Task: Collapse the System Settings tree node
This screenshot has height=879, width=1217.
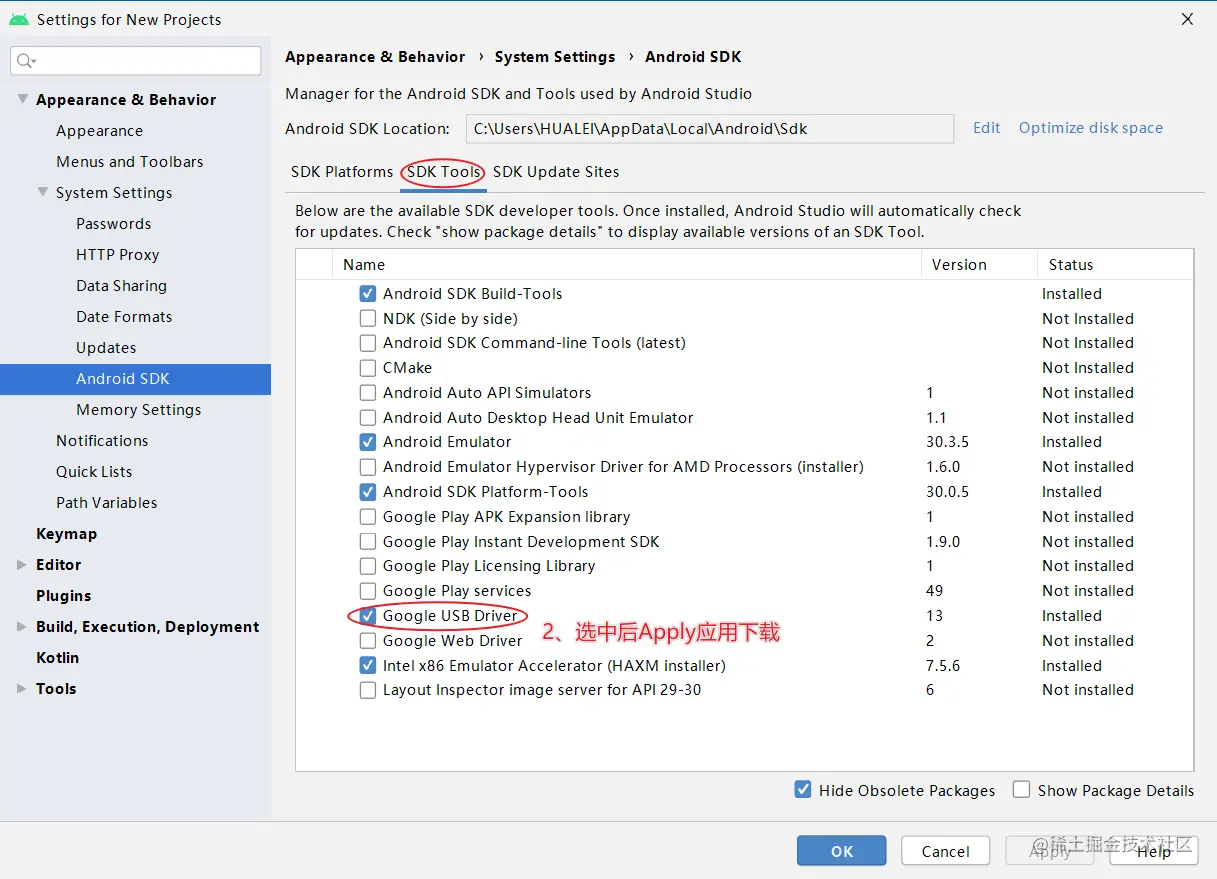Action: [x=42, y=192]
